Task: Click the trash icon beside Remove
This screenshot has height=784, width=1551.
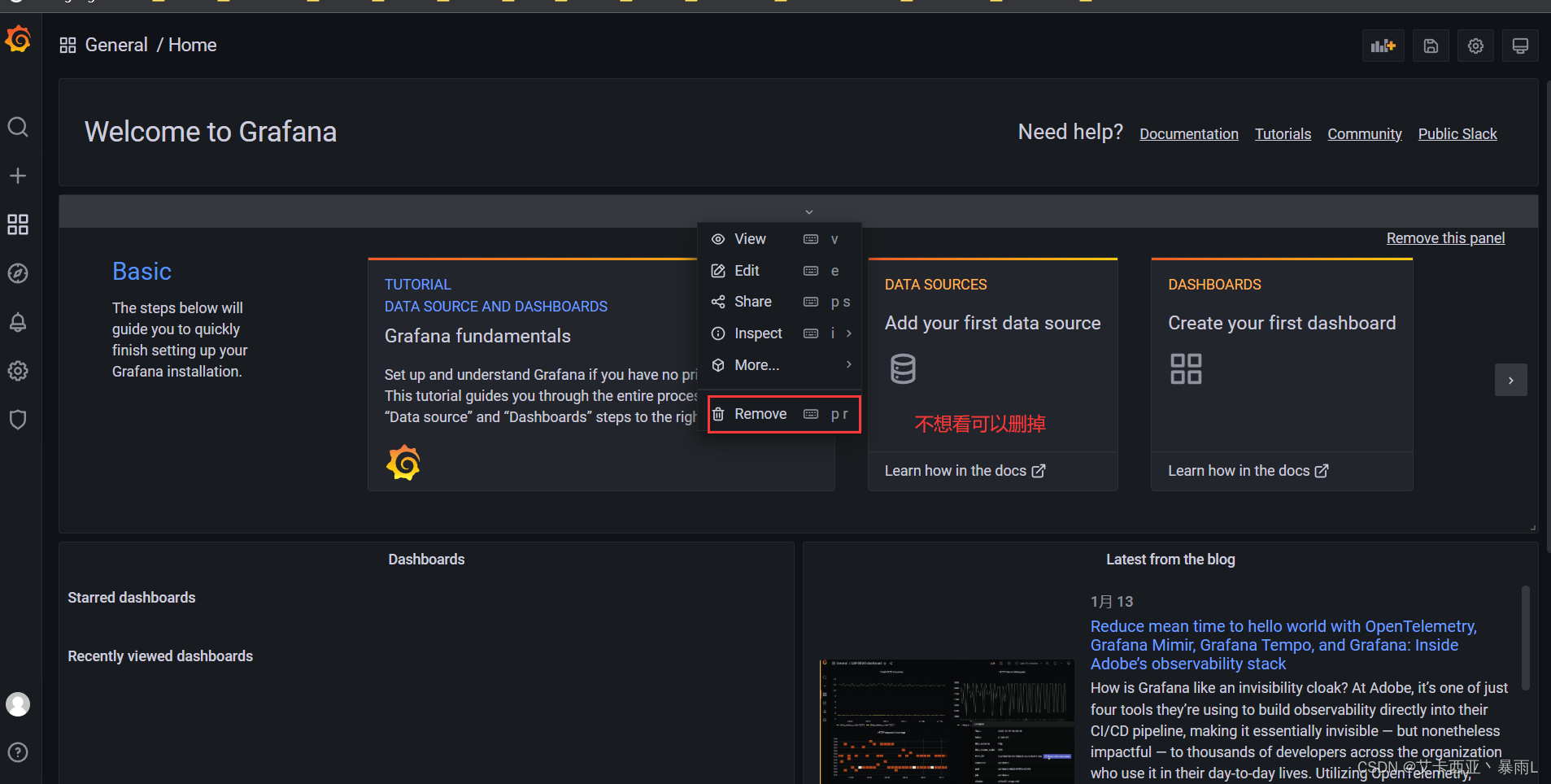Action: point(718,414)
